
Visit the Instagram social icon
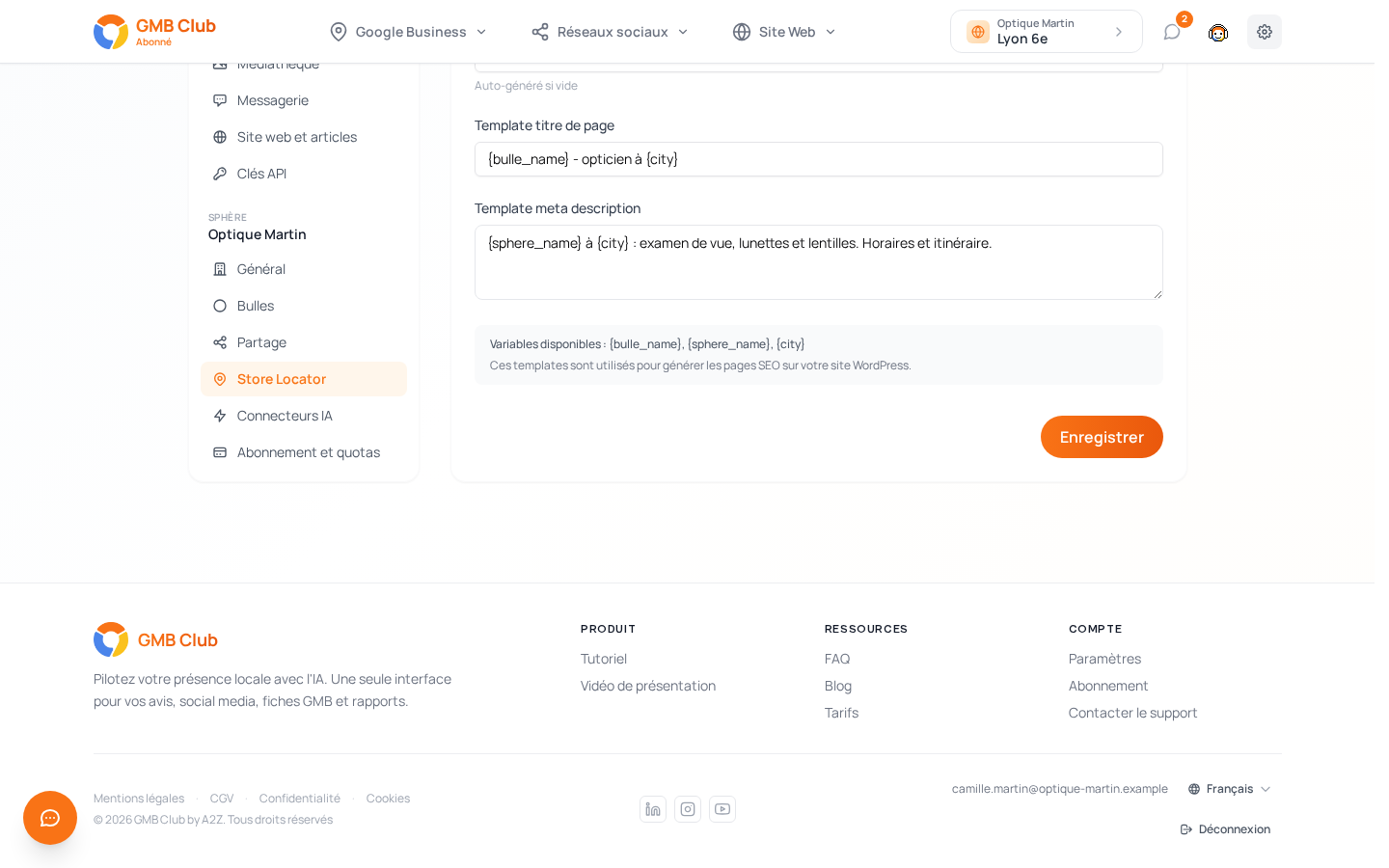pyautogui.click(x=688, y=809)
